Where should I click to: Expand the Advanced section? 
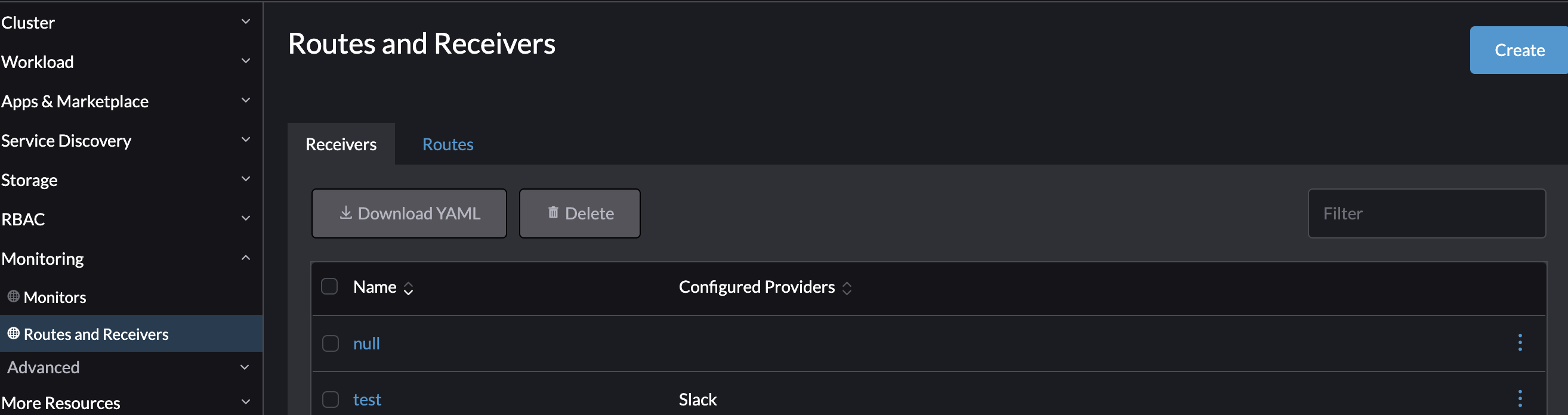coord(245,366)
